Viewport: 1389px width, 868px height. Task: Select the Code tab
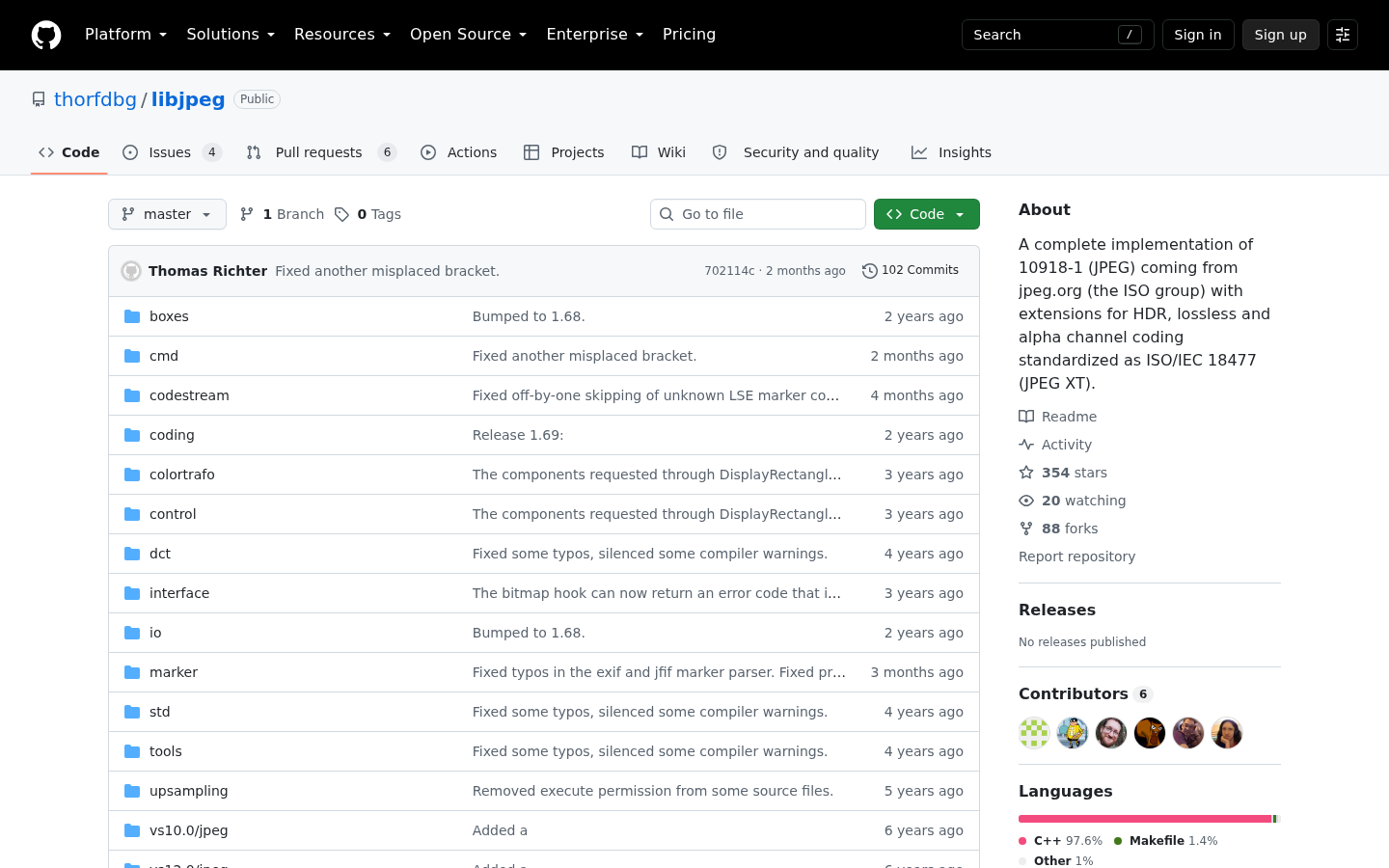tap(68, 152)
